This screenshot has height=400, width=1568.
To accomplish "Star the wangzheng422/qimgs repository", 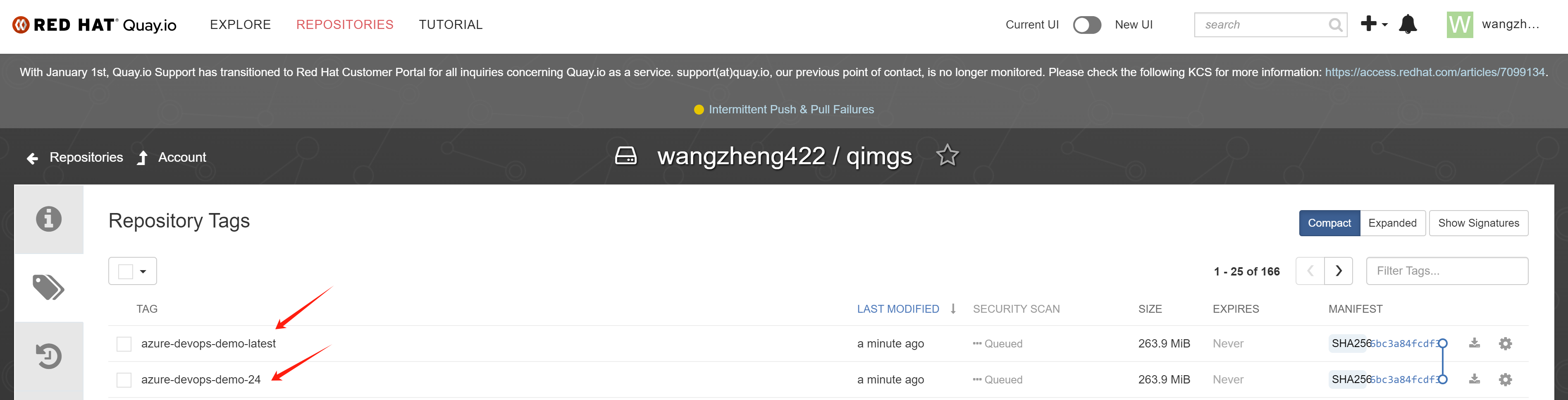I will 947,156.
